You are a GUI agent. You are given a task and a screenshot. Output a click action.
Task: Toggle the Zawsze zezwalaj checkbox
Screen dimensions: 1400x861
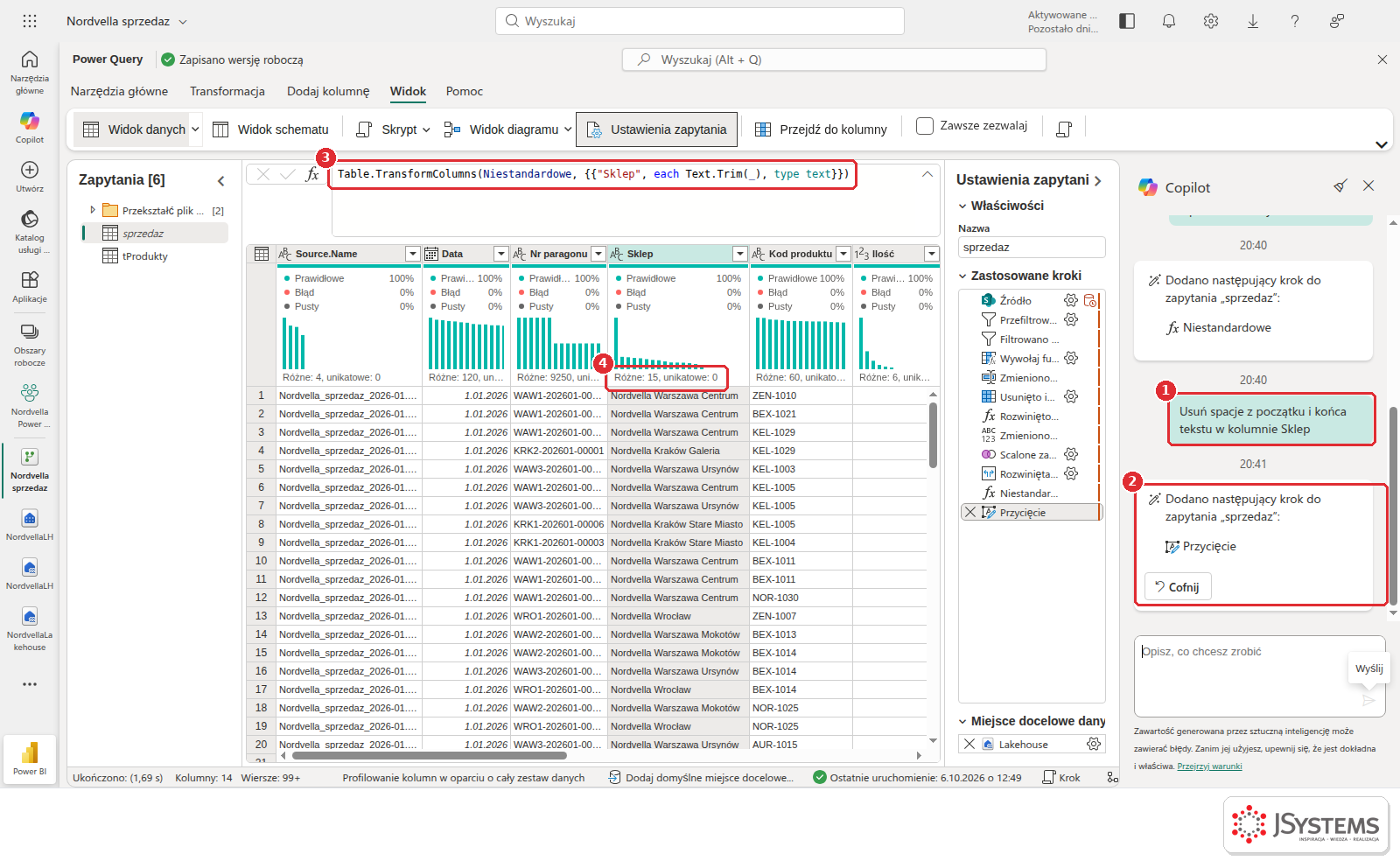[924, 126]
